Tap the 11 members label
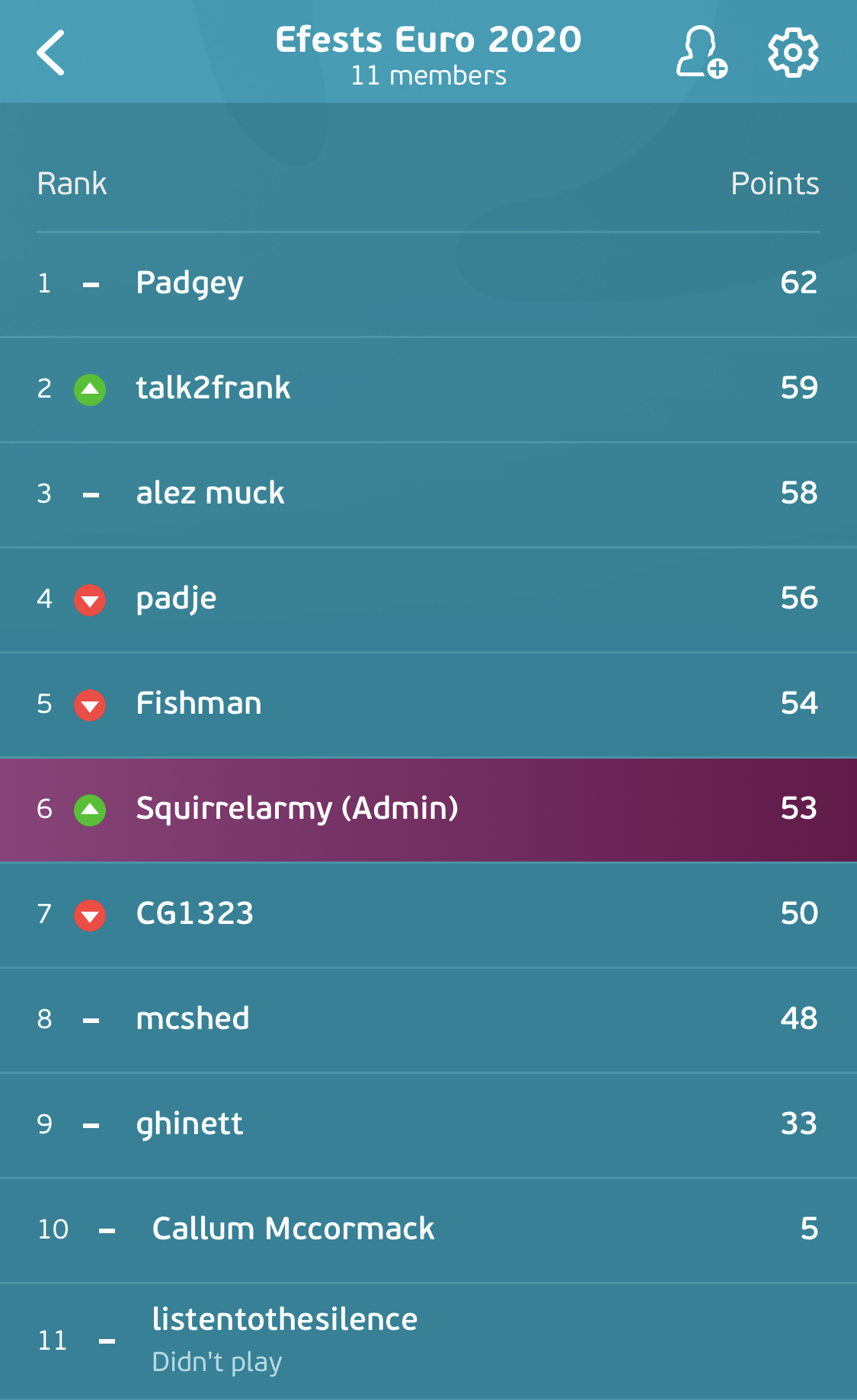This screenshot has width=857, height=1400. 428,75
